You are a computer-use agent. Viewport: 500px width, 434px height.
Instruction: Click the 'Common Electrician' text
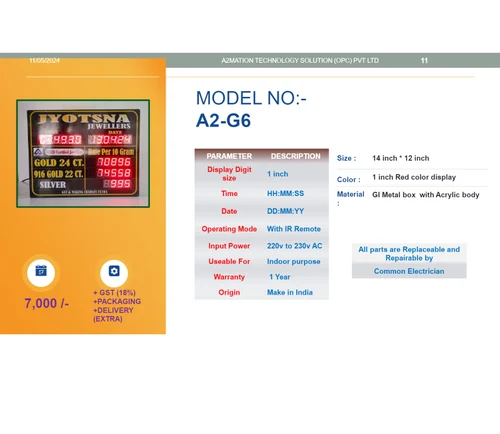point(409,271)
